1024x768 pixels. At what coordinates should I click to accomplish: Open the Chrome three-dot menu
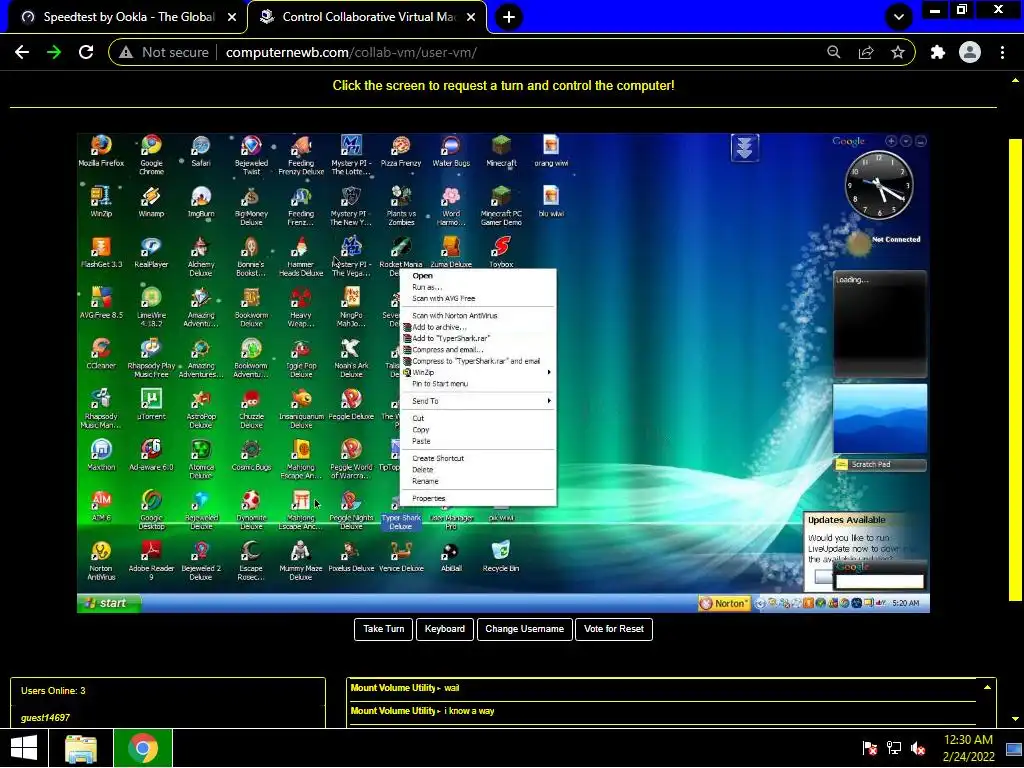click(1002, 52)
